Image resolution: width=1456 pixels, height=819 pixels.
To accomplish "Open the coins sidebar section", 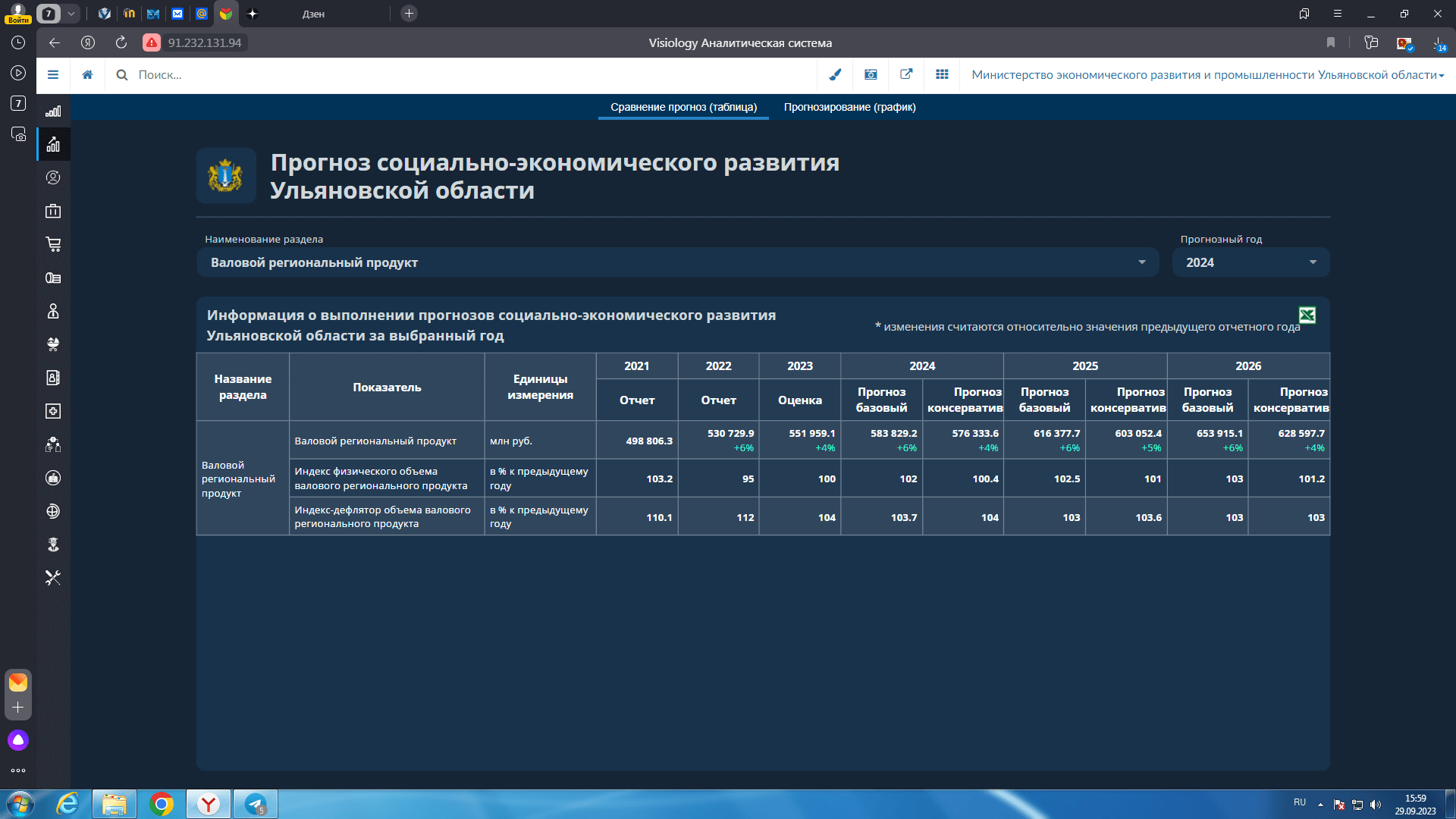I will 53,278.
